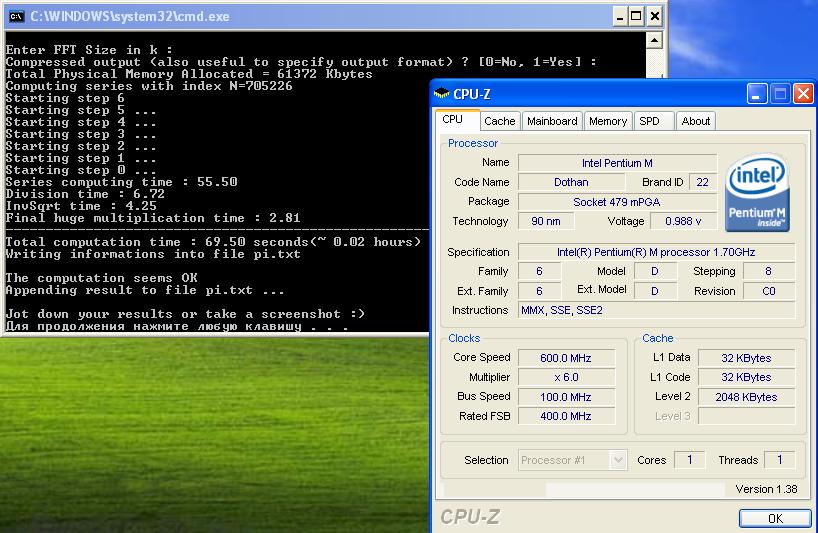Open the Mainboard tab
Viewport: 818px width, 533px height.
click(552, 121)
